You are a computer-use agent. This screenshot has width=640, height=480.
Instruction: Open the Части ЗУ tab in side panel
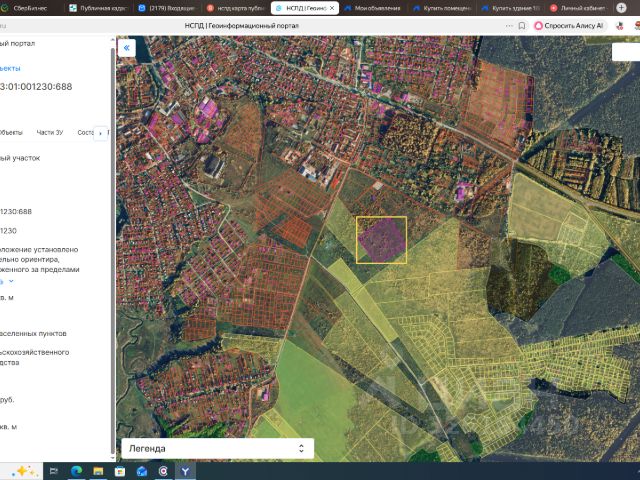coord(50,132)
